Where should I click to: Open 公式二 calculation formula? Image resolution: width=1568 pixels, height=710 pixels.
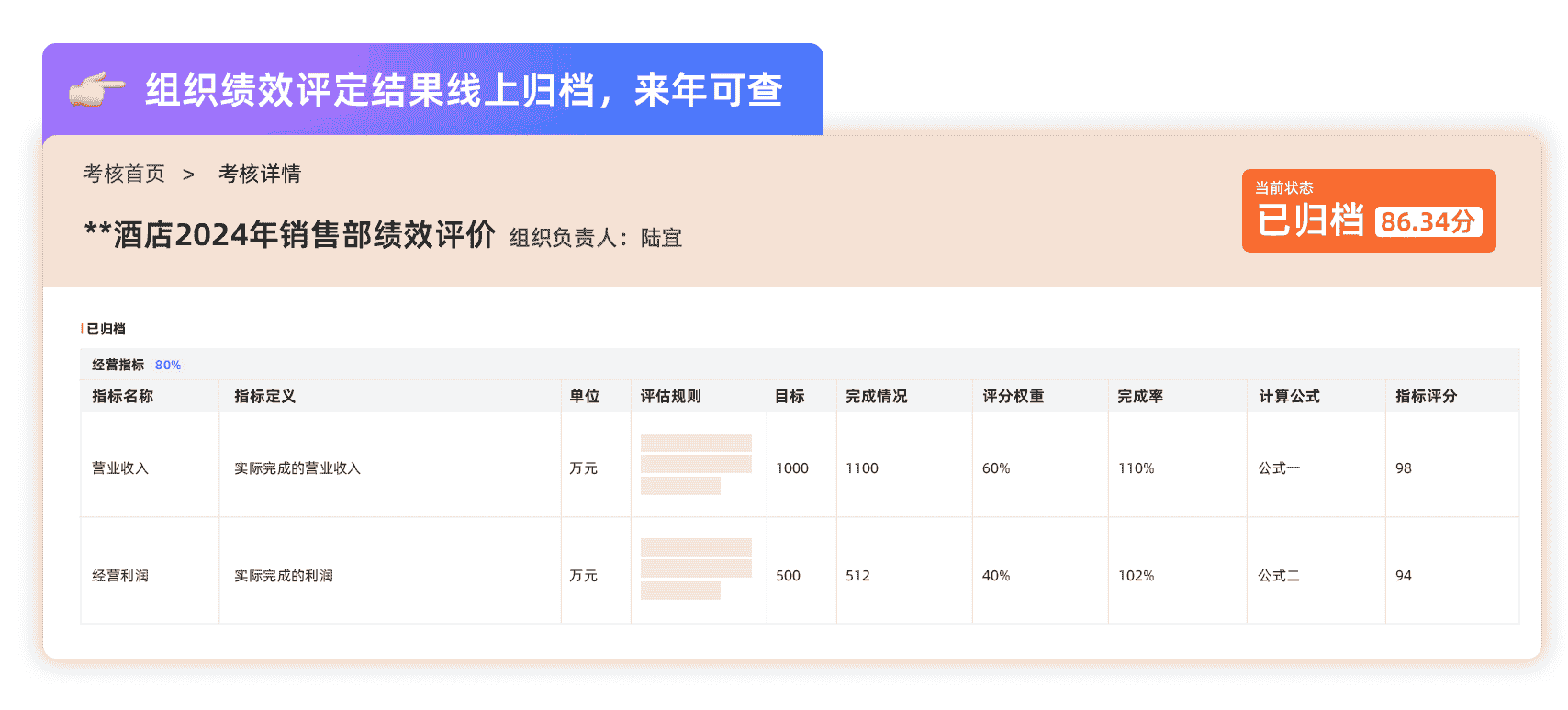1278,576
